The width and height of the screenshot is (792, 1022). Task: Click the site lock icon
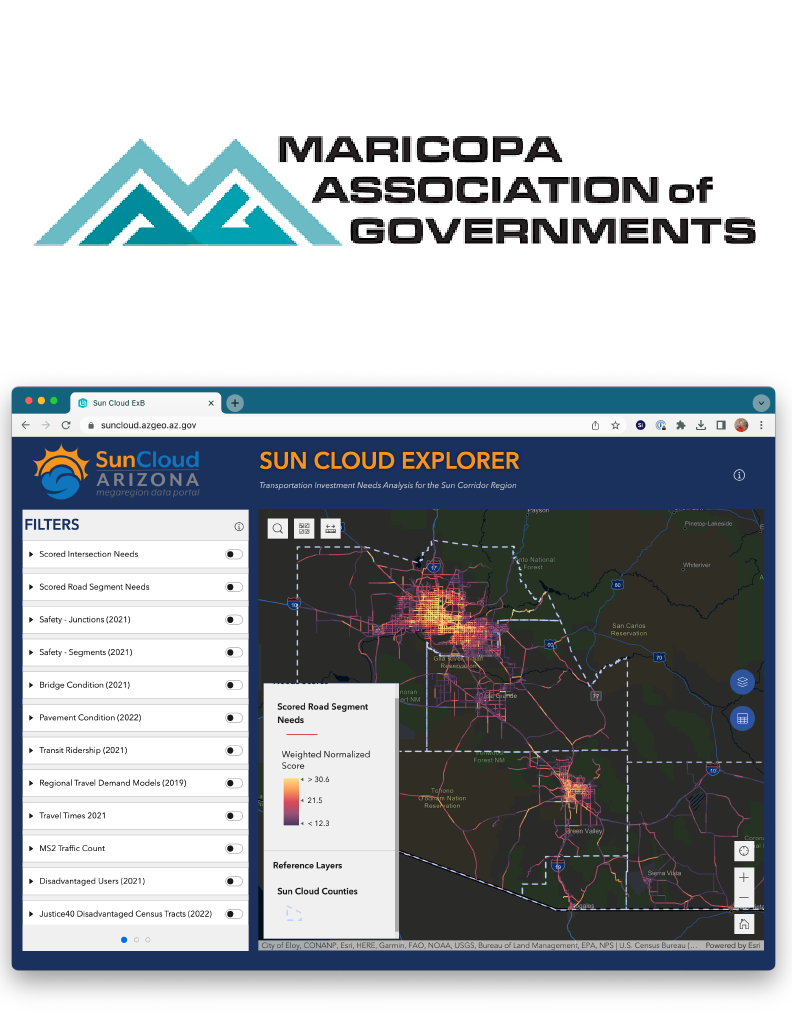click(x=91, y=425)
